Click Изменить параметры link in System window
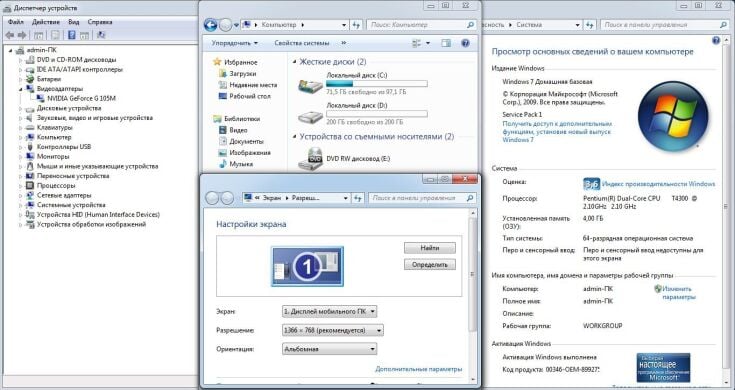Viewport: 735px width, 390px height. (678, 293)
